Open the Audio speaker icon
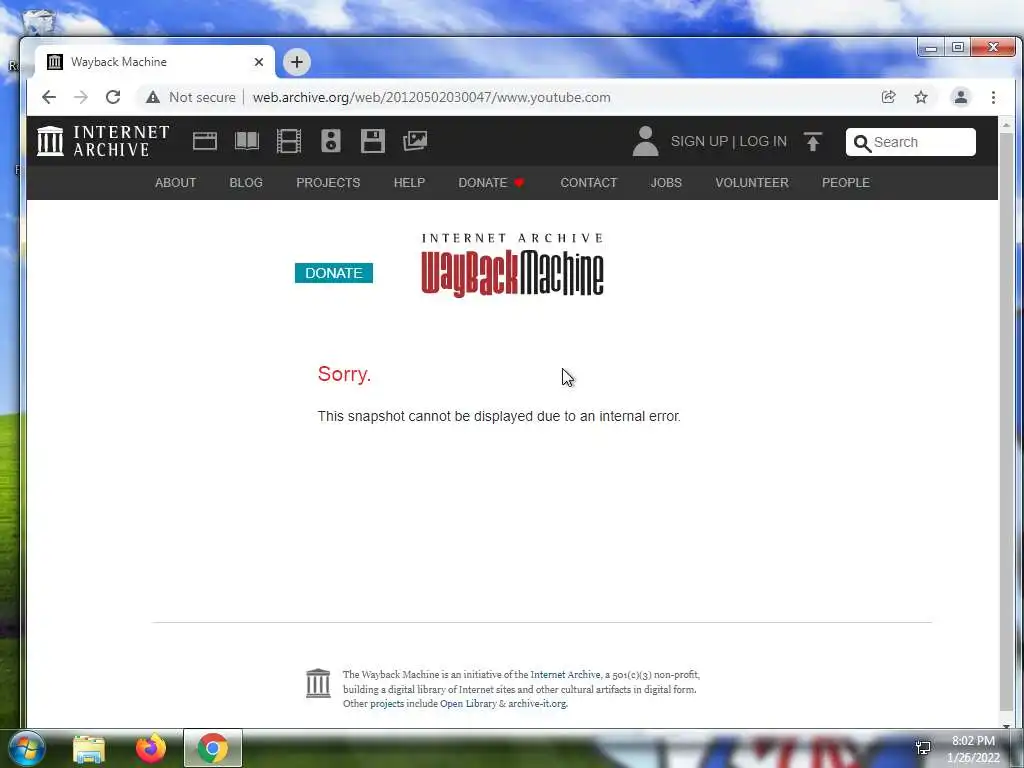1024x768 pixels. pyautogui.click(x=331, y=141)
